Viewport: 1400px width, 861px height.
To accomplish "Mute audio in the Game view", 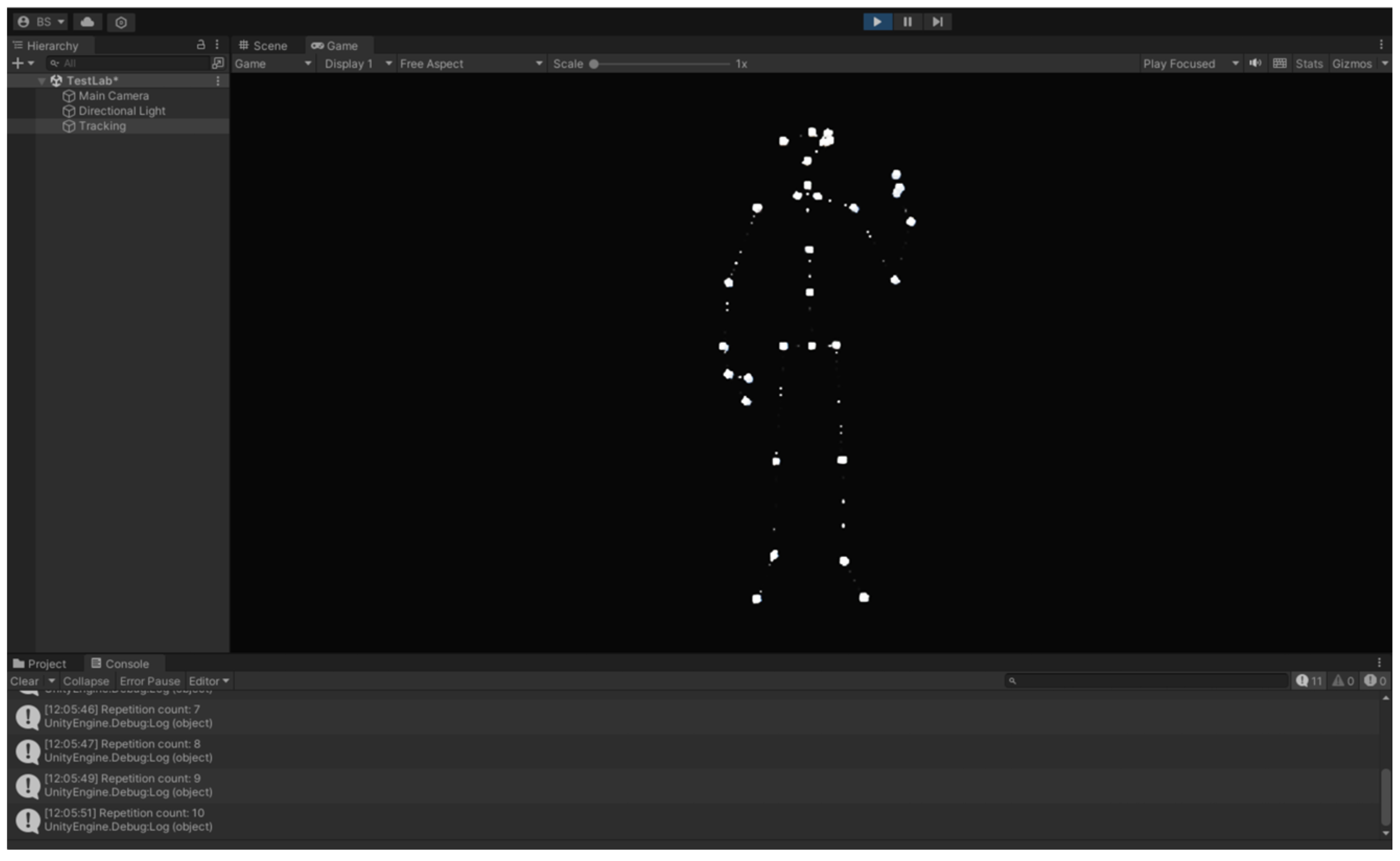I will coord(1255,63).
